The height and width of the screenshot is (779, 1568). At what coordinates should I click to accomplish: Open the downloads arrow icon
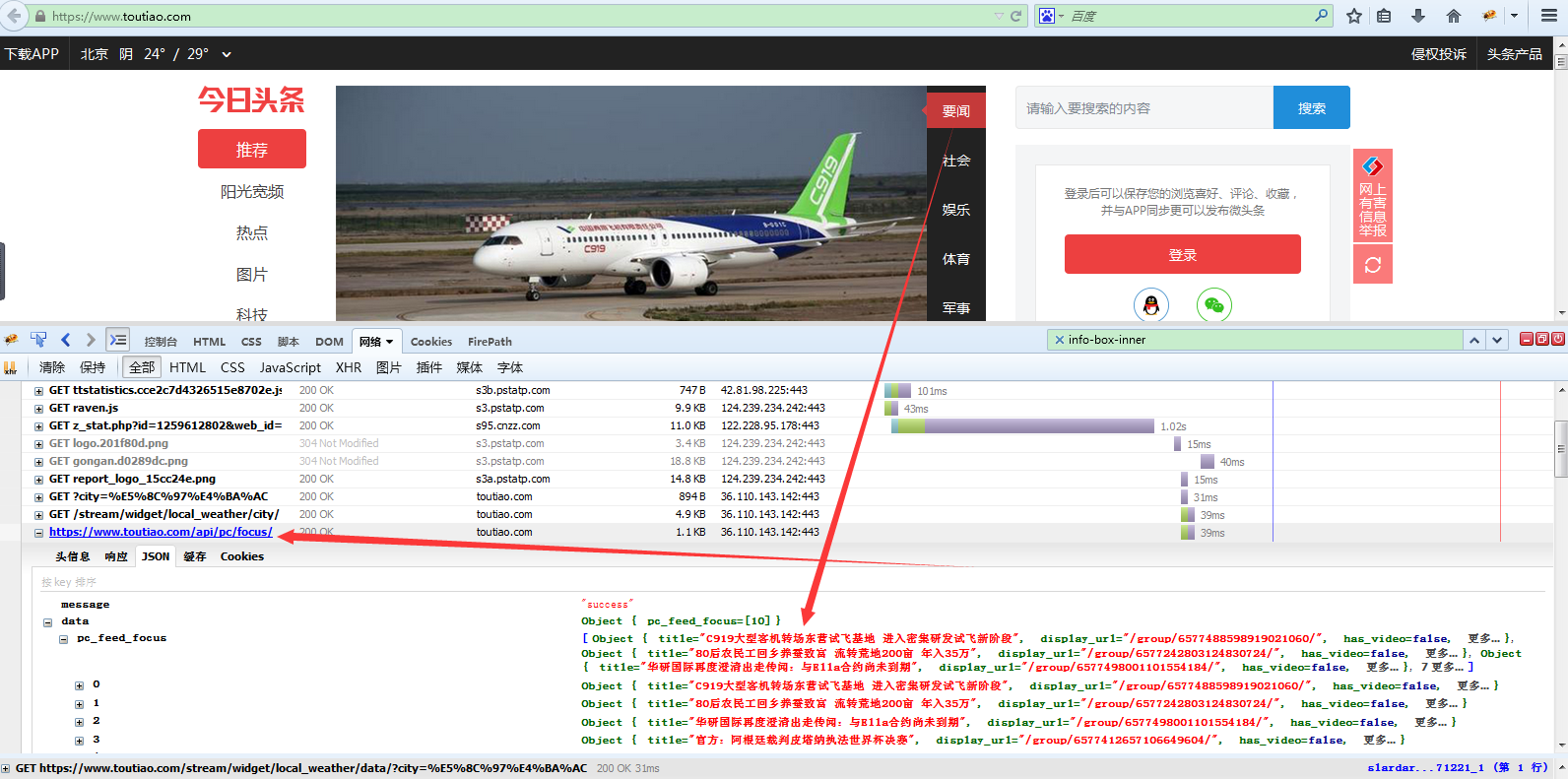1418,16
